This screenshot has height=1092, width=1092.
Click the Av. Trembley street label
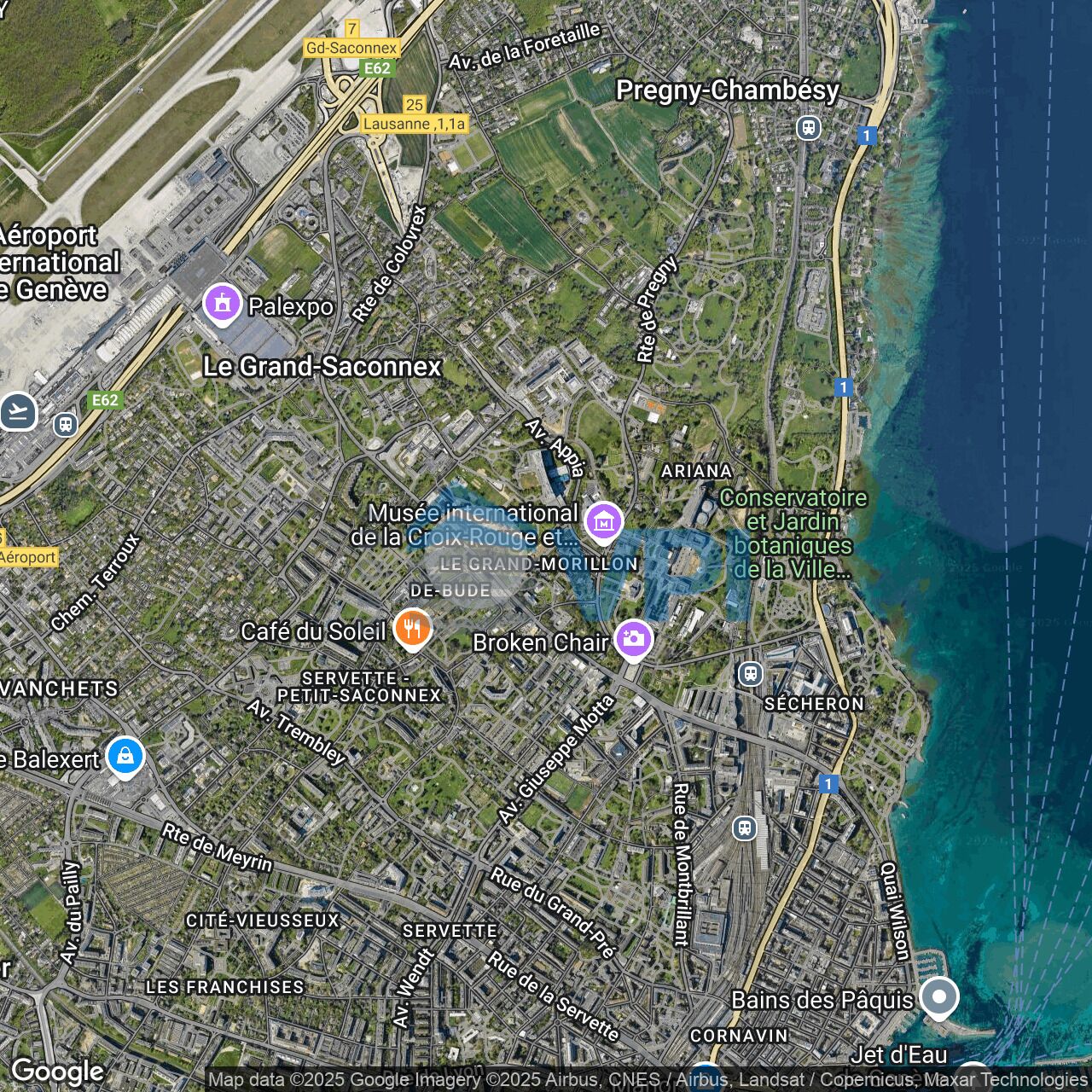297,732
